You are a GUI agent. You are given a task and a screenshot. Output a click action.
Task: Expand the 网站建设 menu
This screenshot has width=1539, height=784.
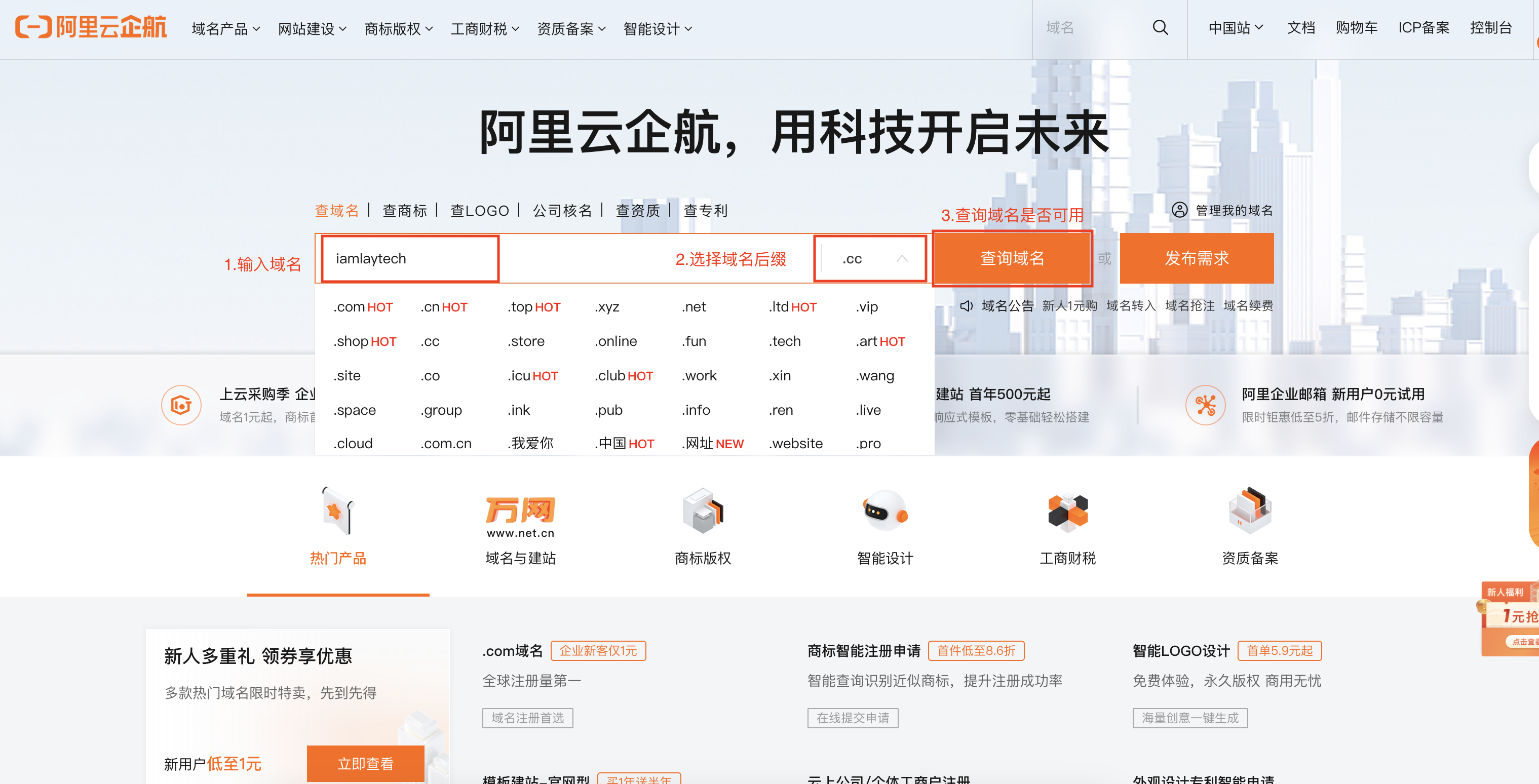coord(312,29)
